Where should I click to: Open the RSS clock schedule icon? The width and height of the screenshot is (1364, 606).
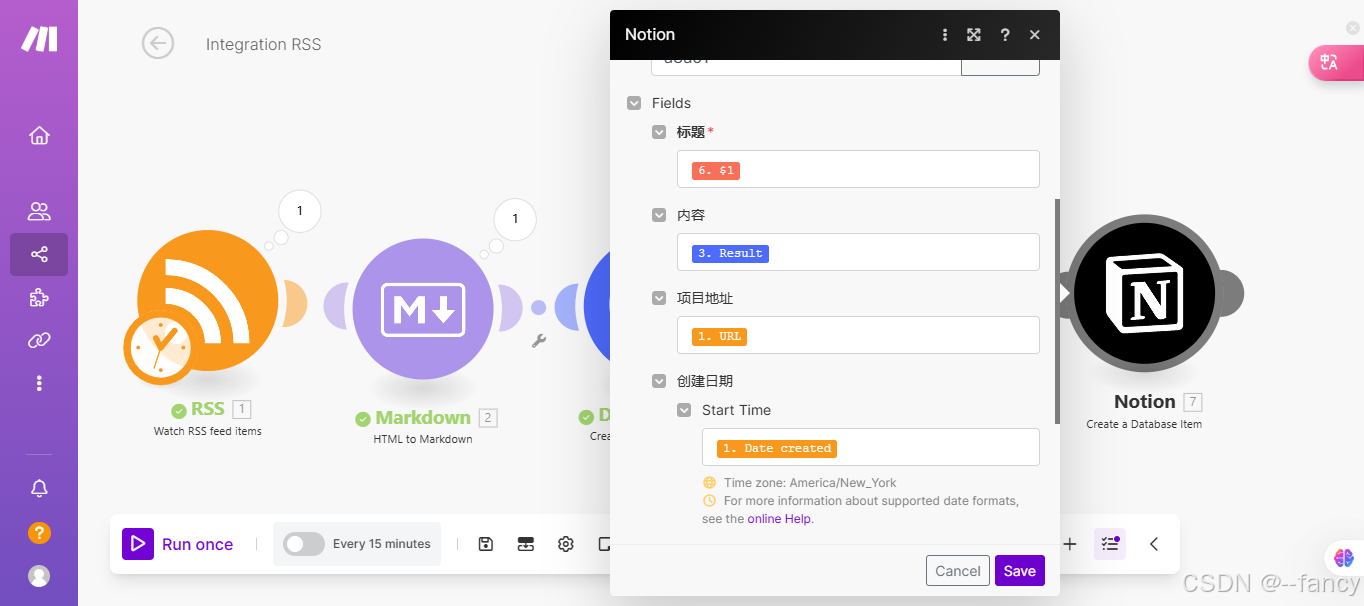pos(158,349)
